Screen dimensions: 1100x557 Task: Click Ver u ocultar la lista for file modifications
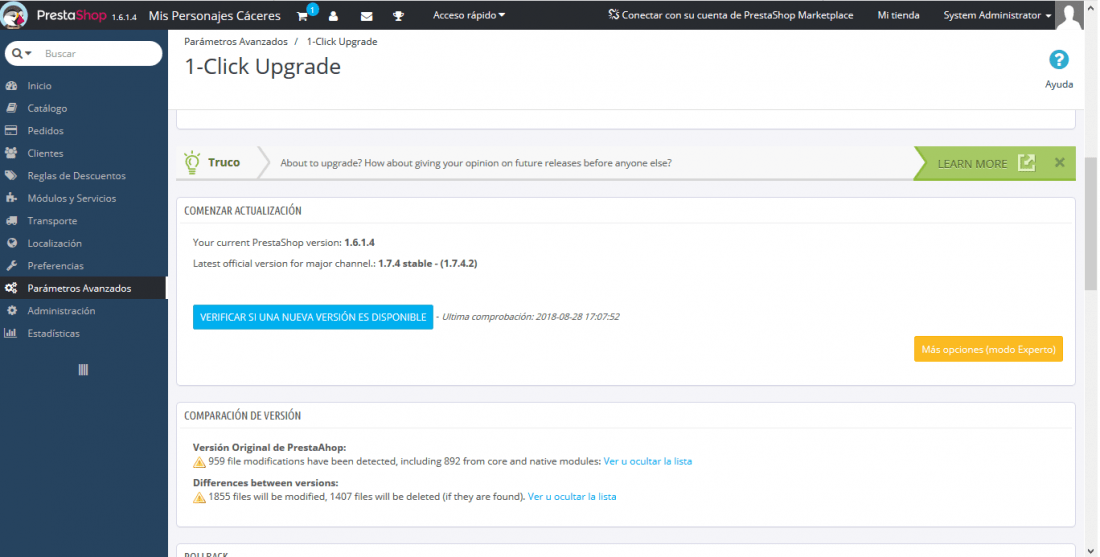coord(648,461)
